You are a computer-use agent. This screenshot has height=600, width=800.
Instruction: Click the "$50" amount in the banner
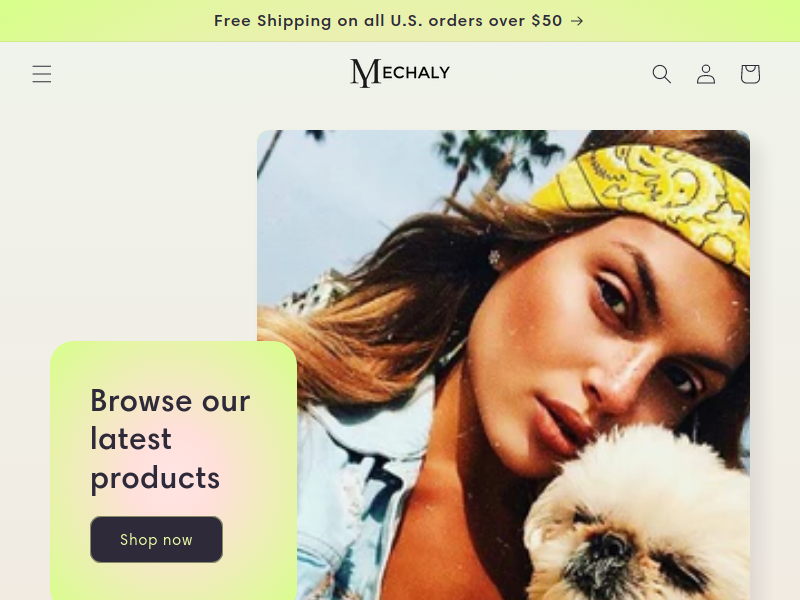[546, 20]
